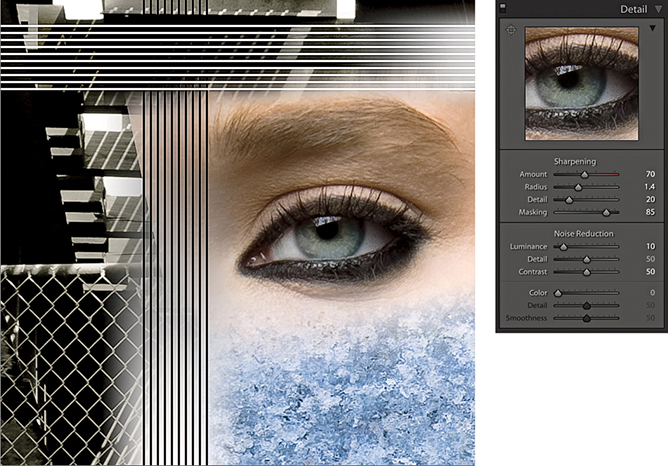Click the Masking value 85
Screen dimensions: 668x466
tap(650, 212)
